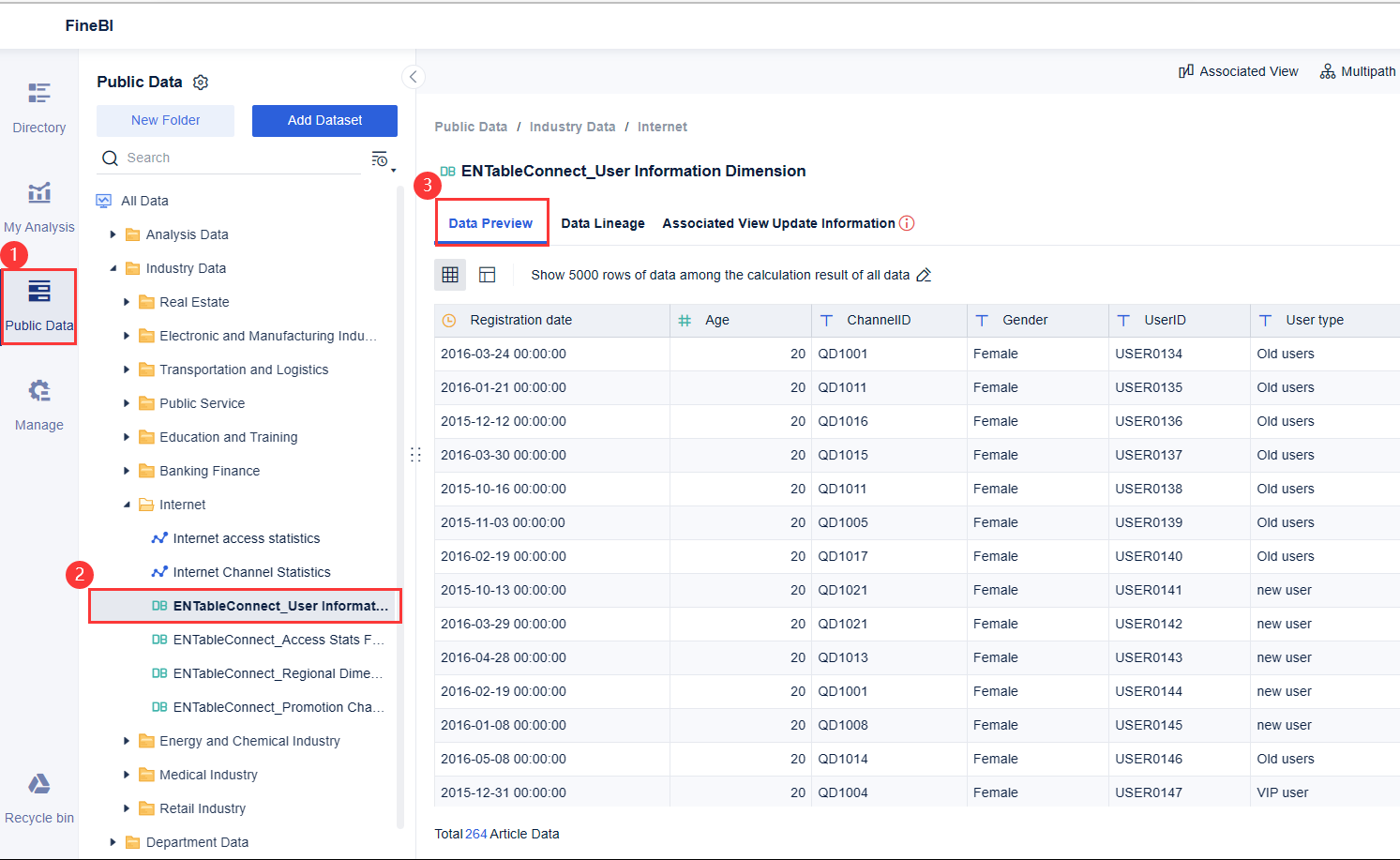The height and width of the screenshot is (860, 1400).
Task: Open Internet Channel Statistics dataset
Action: click(x=251, y=572)
